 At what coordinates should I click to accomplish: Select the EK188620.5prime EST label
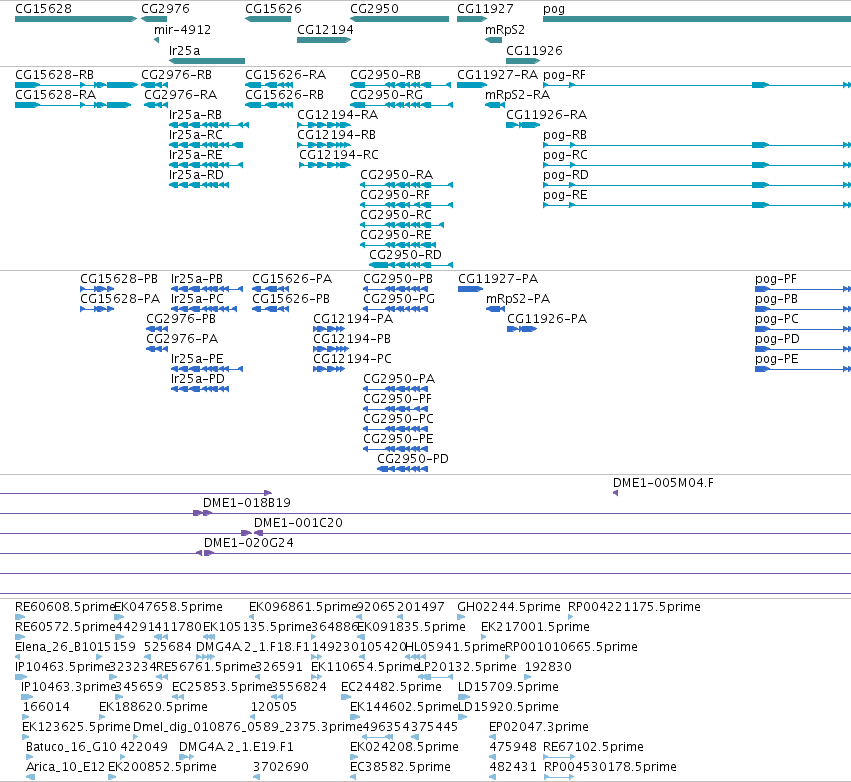[153, 707]
